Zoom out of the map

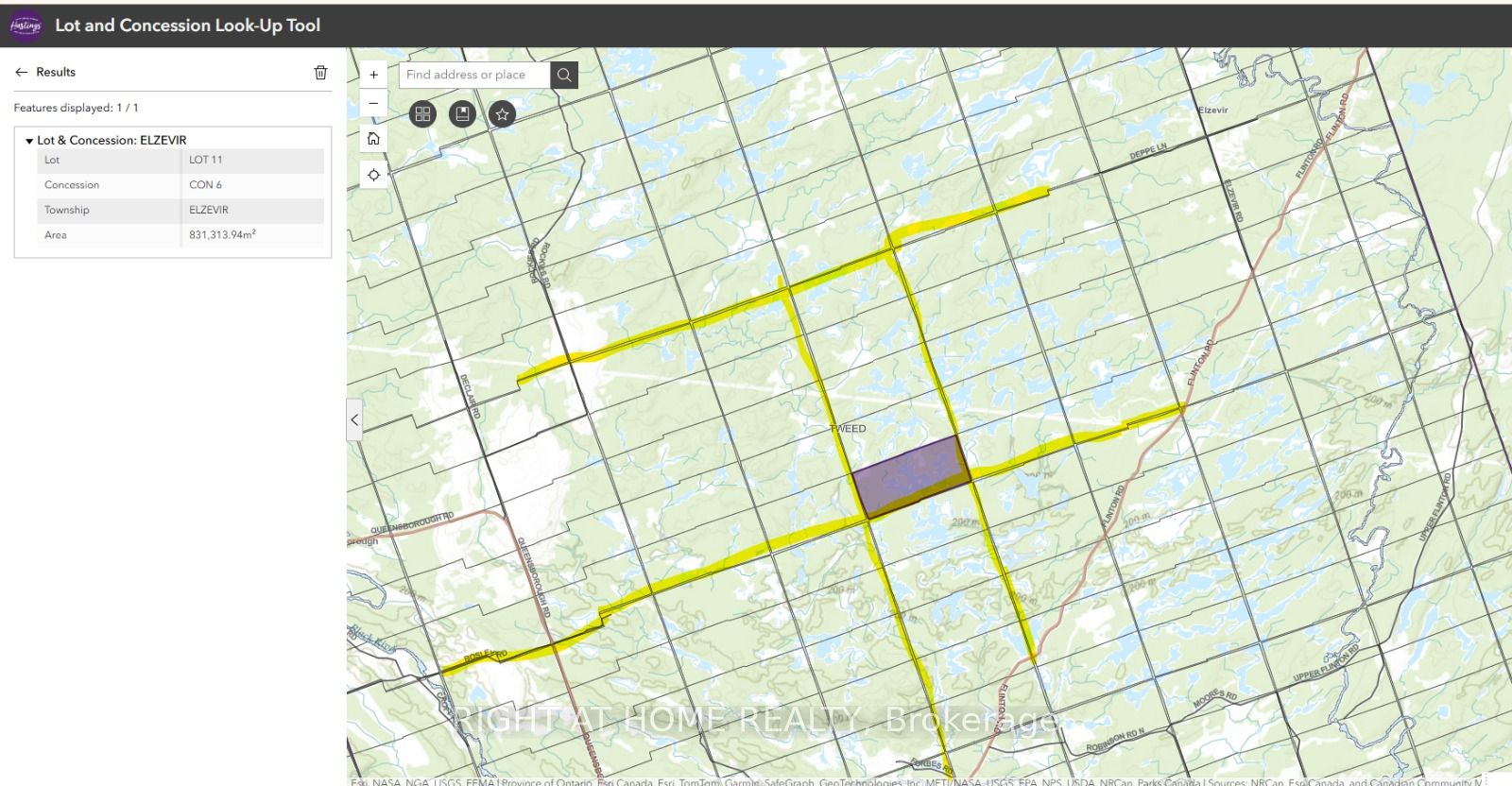click(x=374, y=103)
